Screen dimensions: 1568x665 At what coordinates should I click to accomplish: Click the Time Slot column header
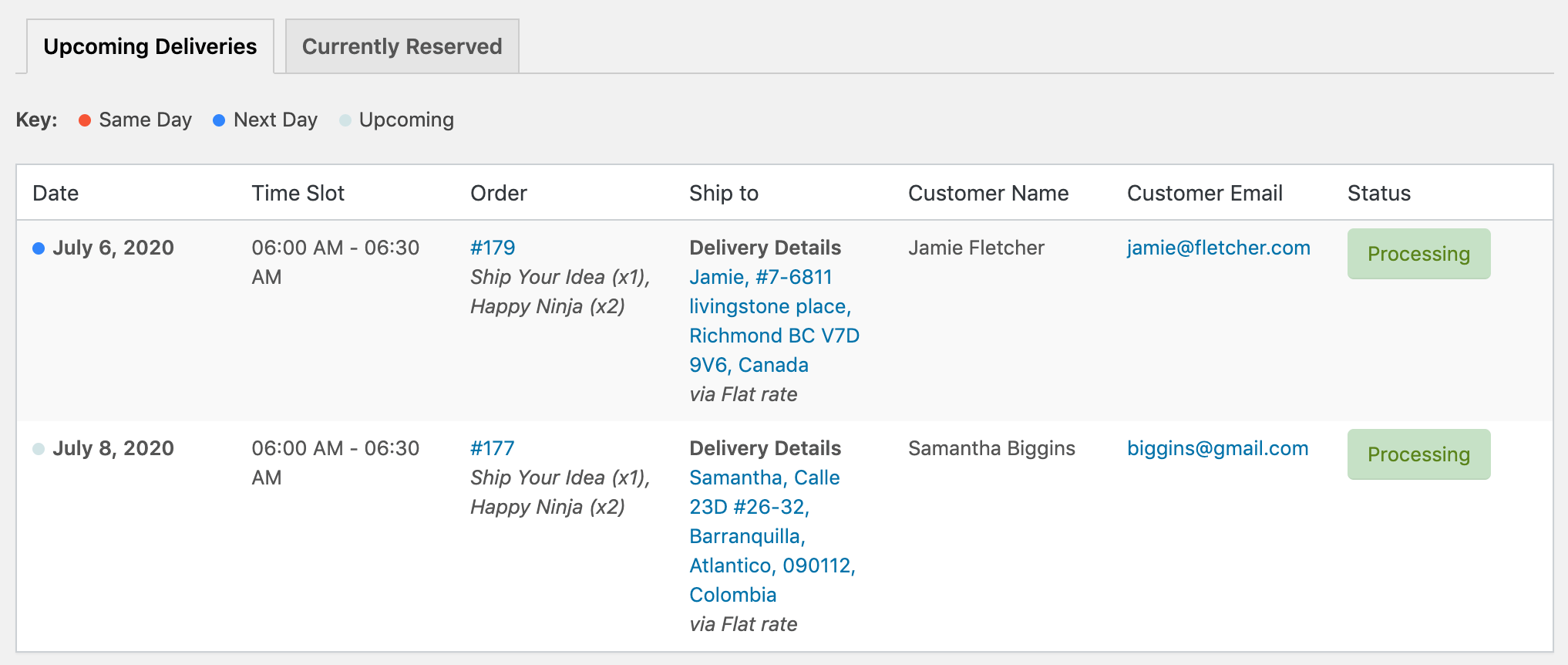coord(298,193)
